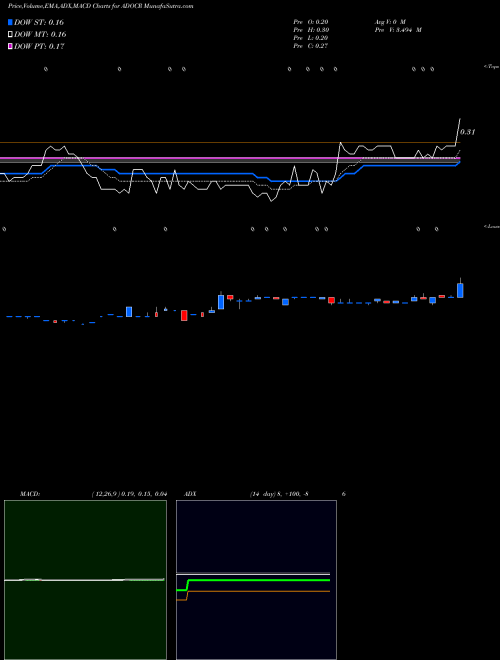Click the blue DOW ST legend swatch
500x660 pixels.
click(x=10, y=22)
